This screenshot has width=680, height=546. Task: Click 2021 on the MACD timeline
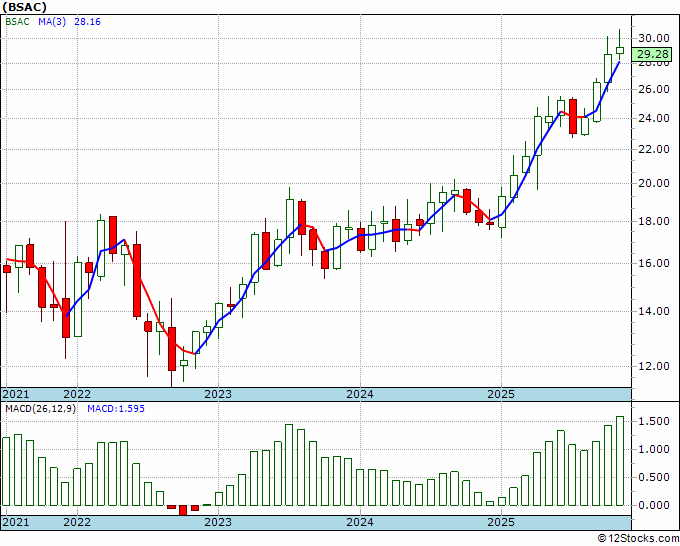coord(16,522)
